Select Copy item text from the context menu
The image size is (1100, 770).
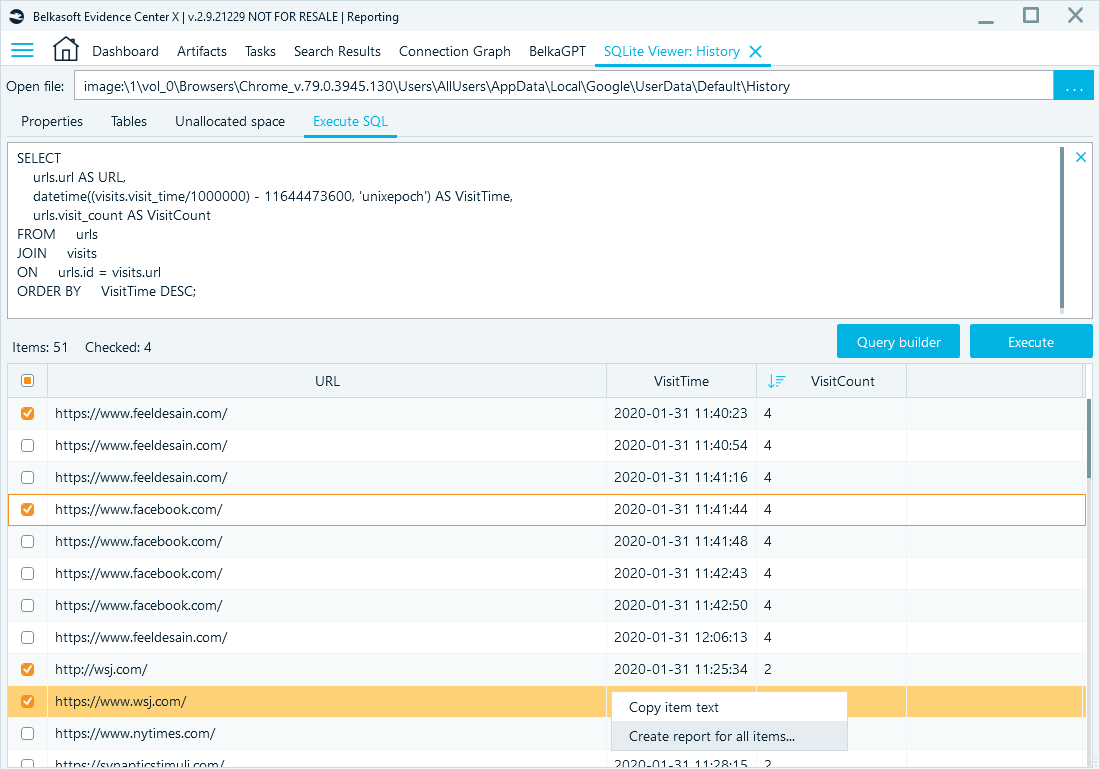point(674,707)
